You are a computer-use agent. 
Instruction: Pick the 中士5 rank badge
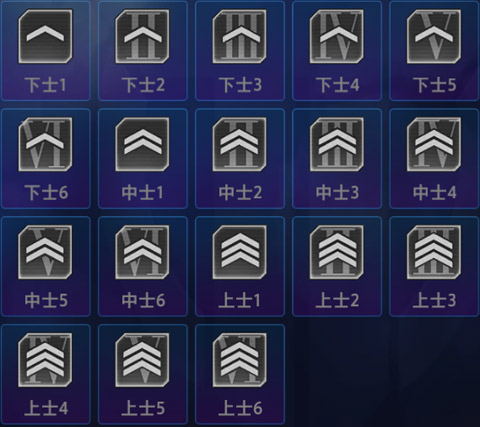(45, 252)
